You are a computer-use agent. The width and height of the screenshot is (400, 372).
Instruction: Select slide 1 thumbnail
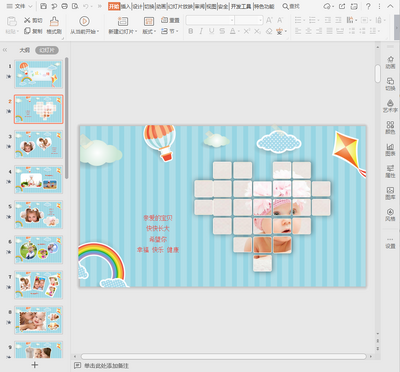tap(38, 74)
